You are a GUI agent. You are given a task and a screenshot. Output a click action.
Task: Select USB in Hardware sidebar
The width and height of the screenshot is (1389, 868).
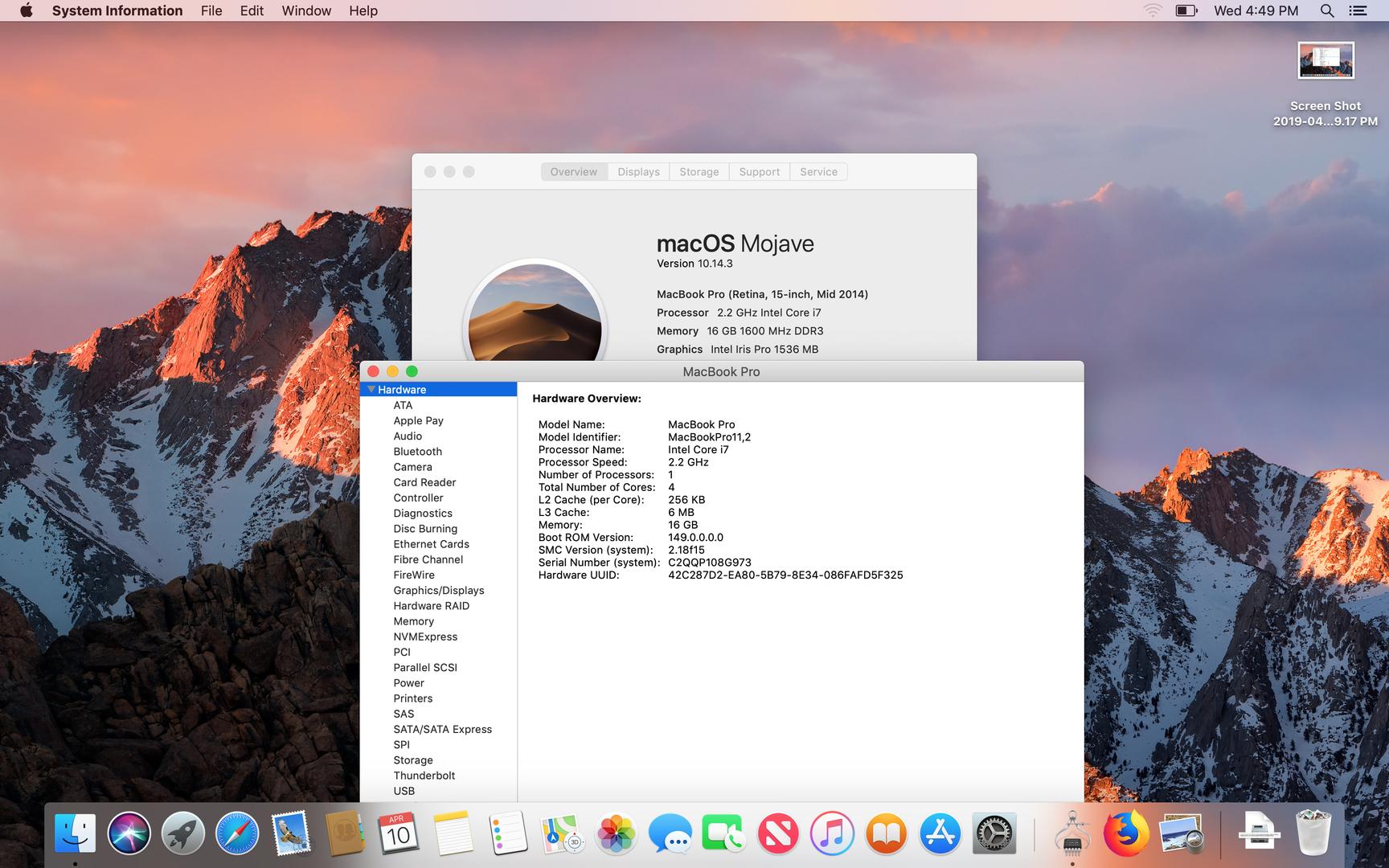(404, 791)
